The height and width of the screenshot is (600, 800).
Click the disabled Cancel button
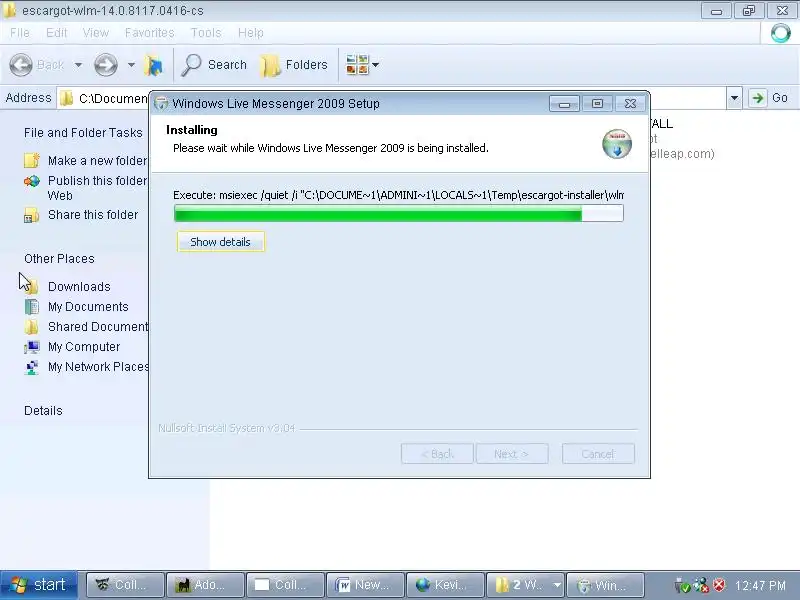(x=598, y=454)
